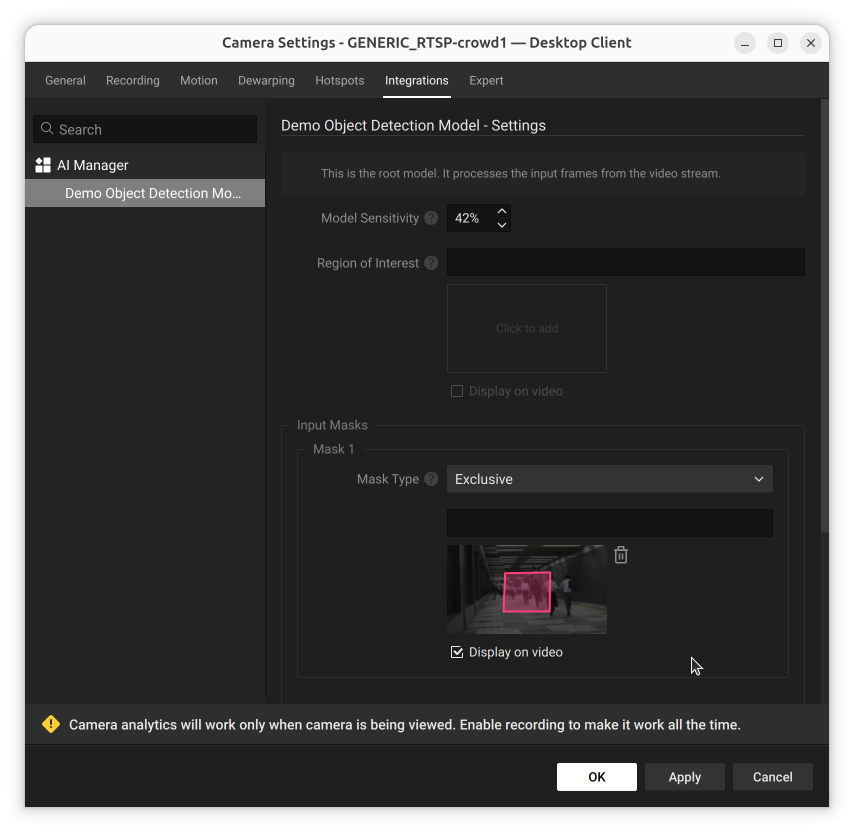Click the search magnifier icon
This screenshot has width=854, height=832.
(47, 129)
